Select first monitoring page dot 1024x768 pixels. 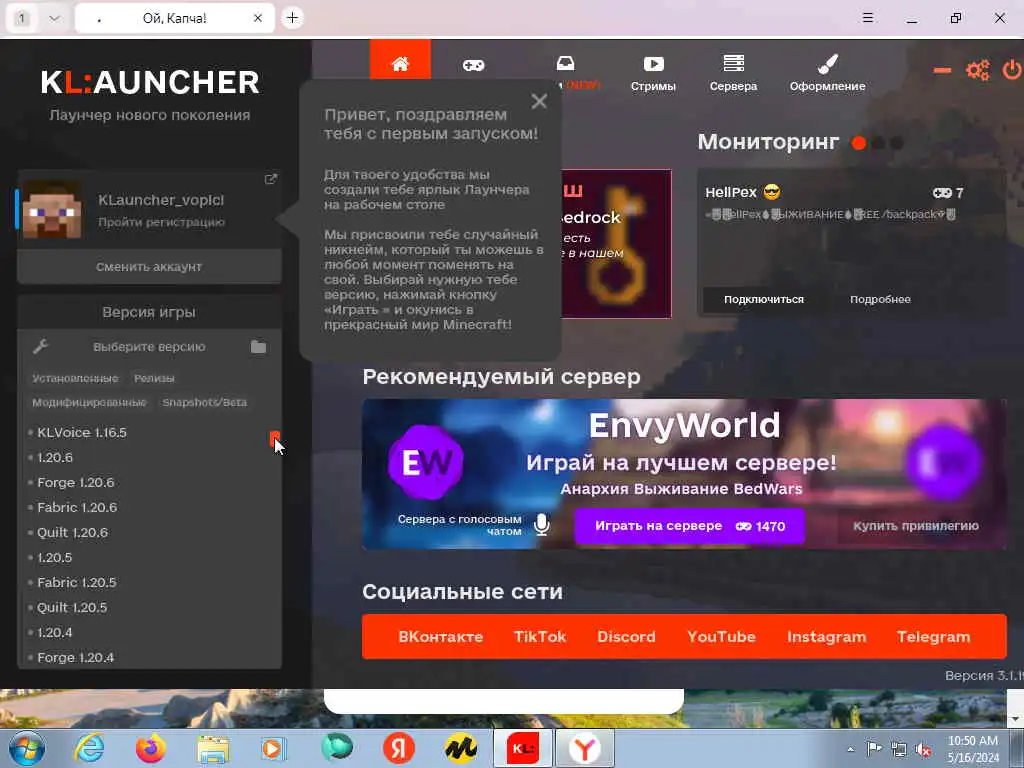(x=859, y=142)
